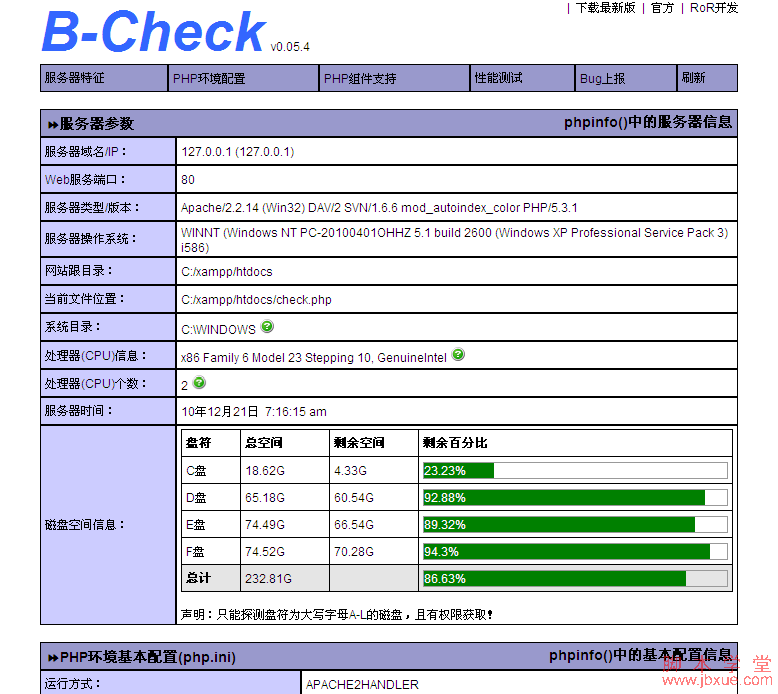Image resolution: width=778 pixels, height=694 pixels.
Task: Open the 性能测试 tab
Action: click(x=498, y=78)
